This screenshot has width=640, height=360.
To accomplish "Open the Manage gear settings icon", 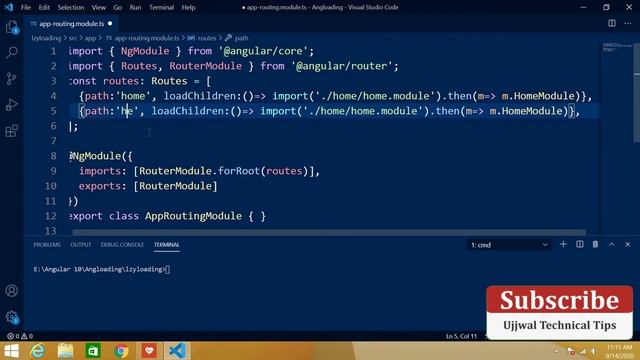I will tap(12, 317).
